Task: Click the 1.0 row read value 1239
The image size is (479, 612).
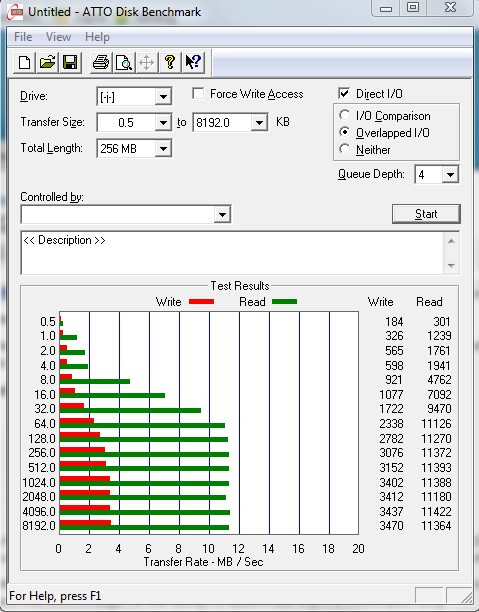Action: tap(439, 336)
